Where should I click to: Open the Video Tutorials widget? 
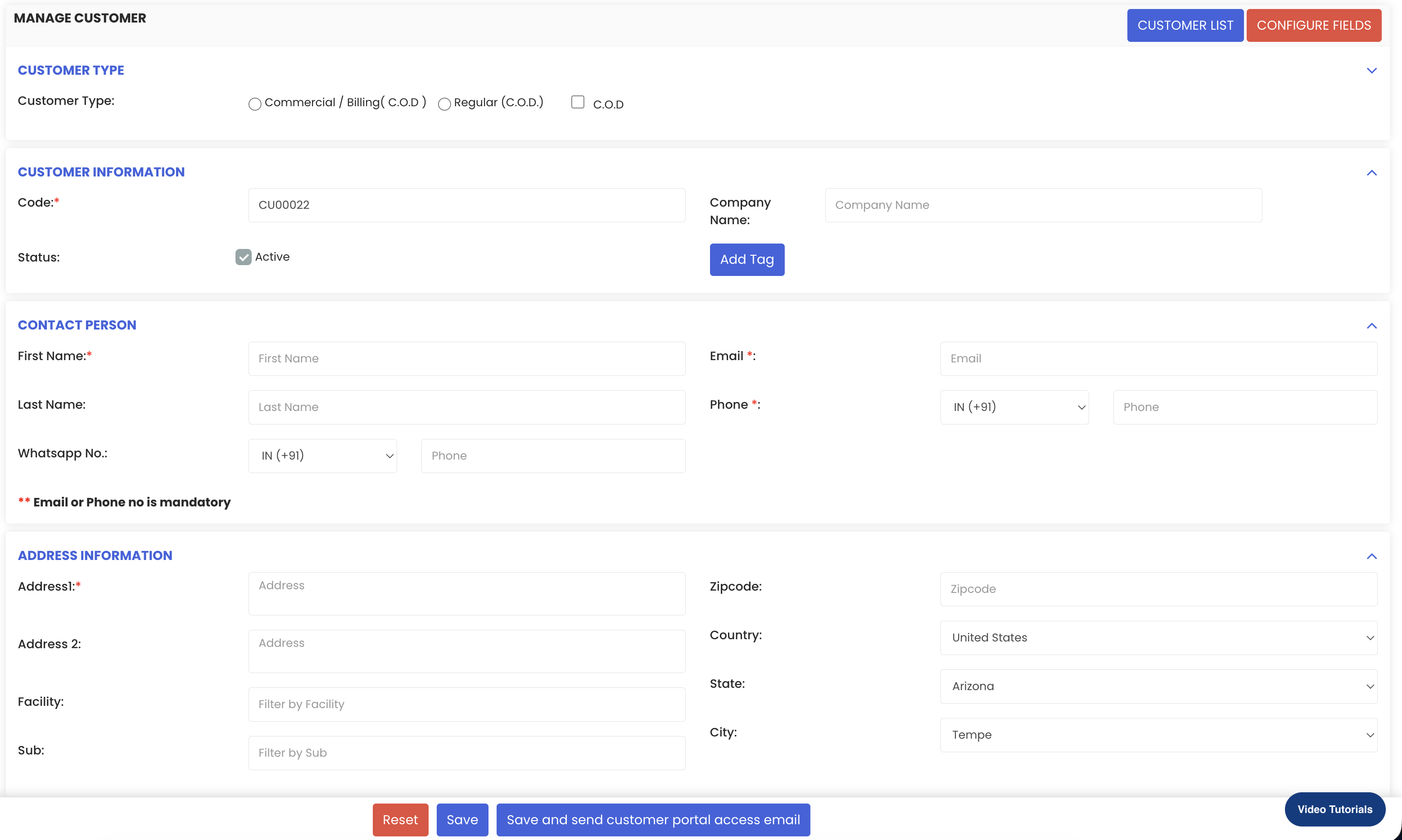pos(1334,809)
